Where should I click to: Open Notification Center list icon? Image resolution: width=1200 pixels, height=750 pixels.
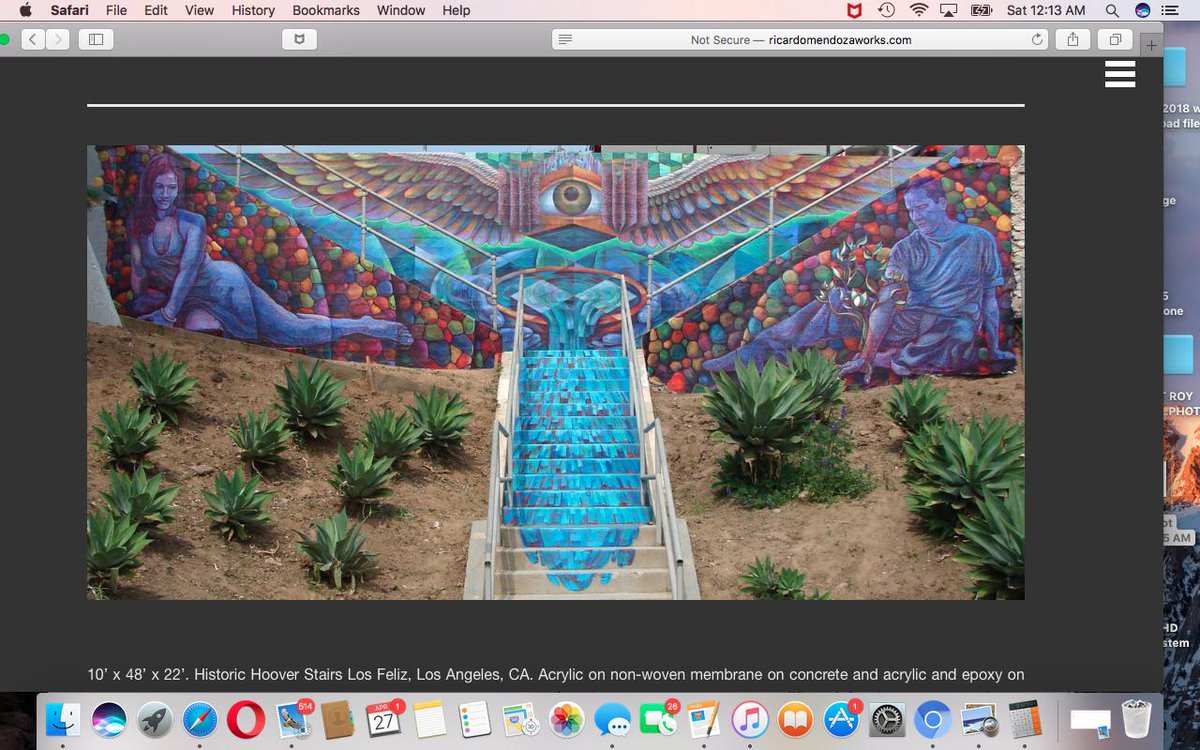click(1172, 10)
